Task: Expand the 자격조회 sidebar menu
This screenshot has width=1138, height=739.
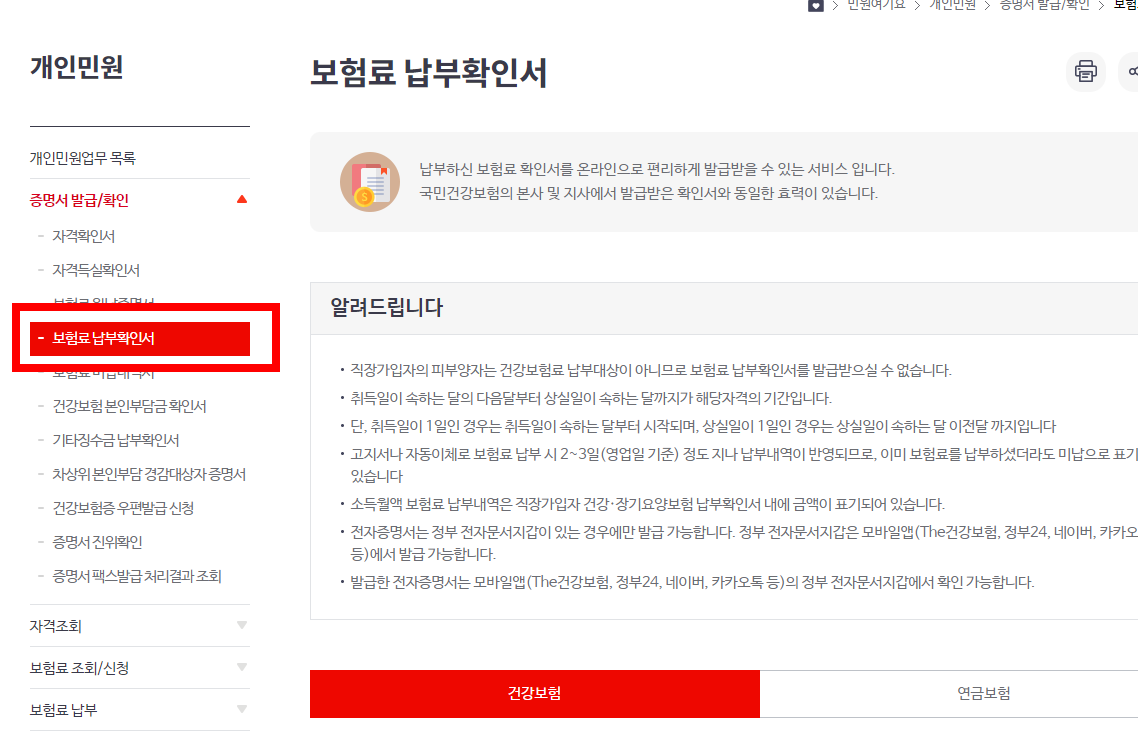Action: click(140, 625)
